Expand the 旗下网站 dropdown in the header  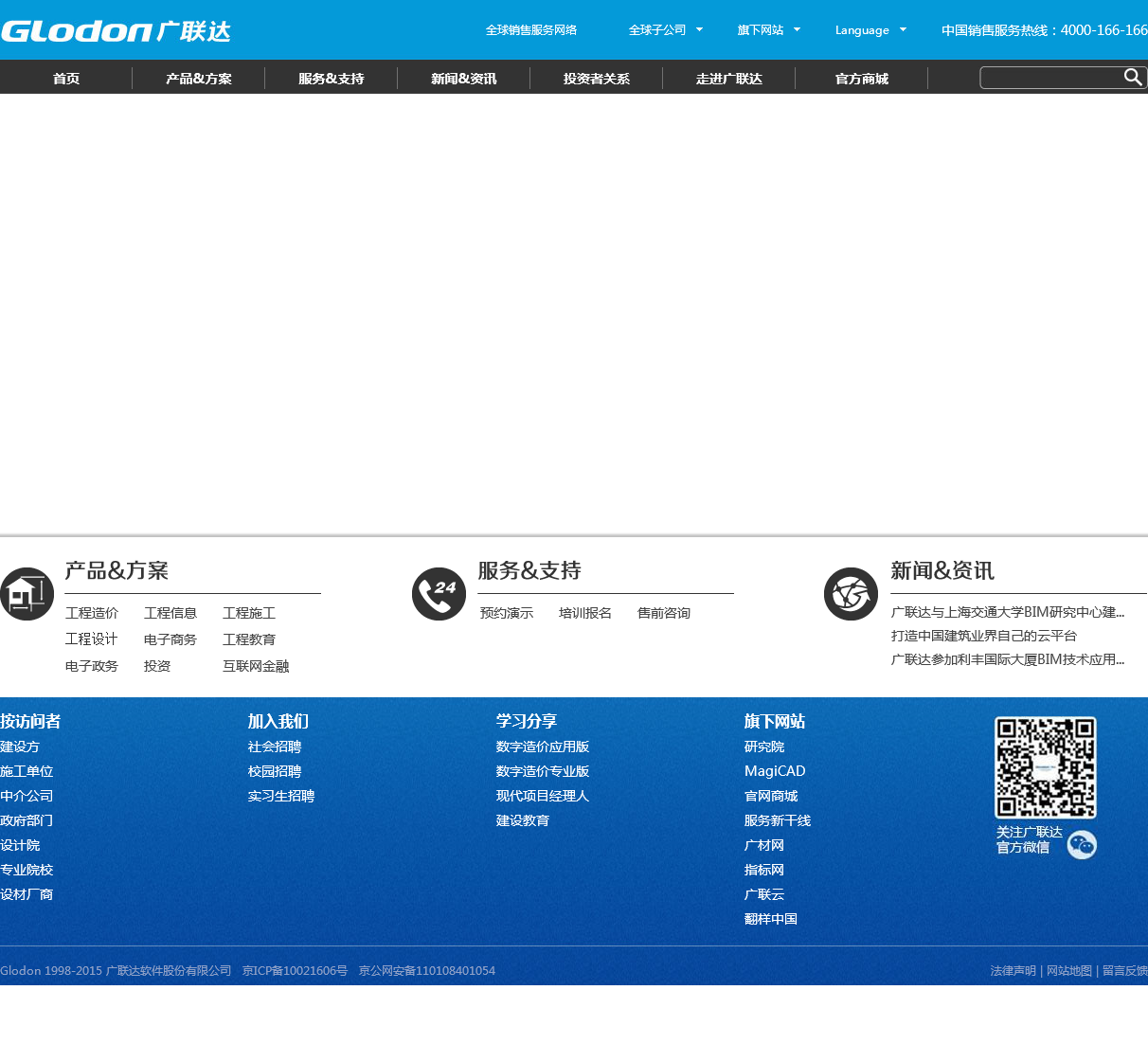(x=769, y=30)
